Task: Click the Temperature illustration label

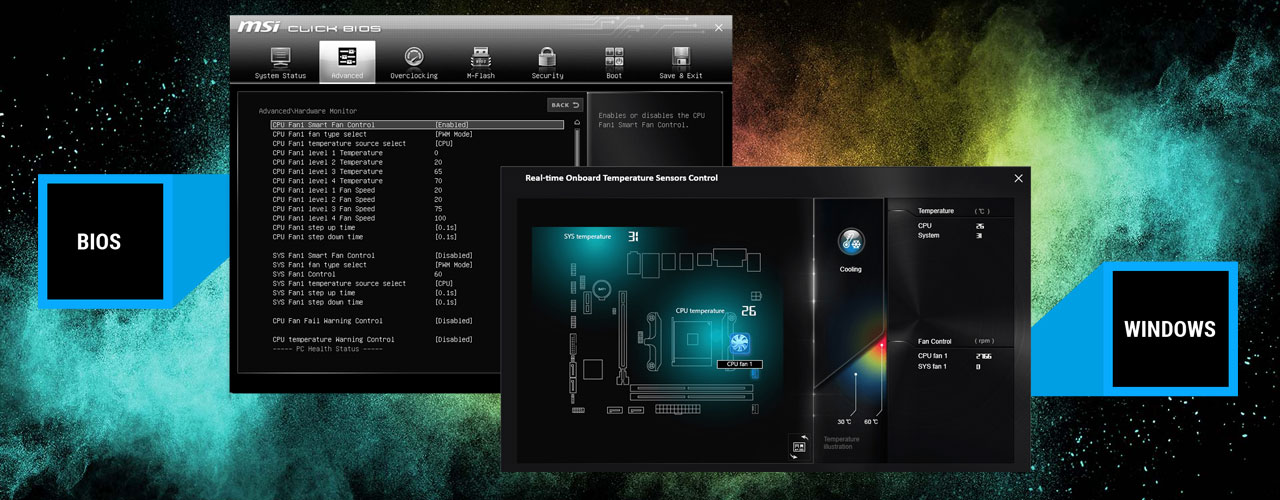Action: pyautogui.click(x=841, y=443)
